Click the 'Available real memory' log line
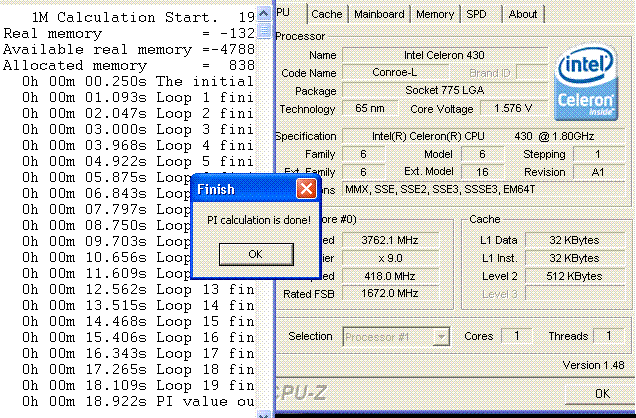Screen dimensions: 636x418 [129, 49]
